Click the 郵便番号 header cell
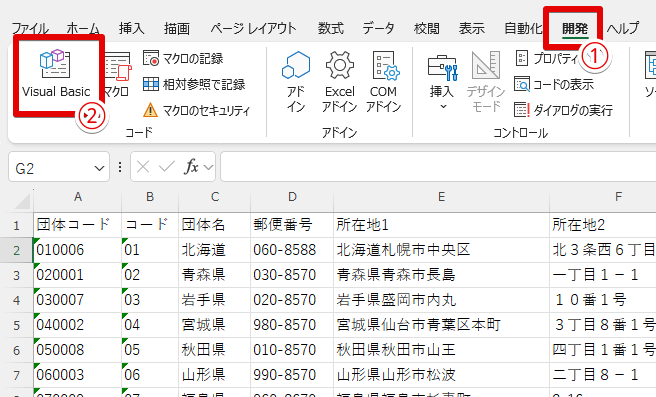 pyautogui.click(x=292, y=225)
